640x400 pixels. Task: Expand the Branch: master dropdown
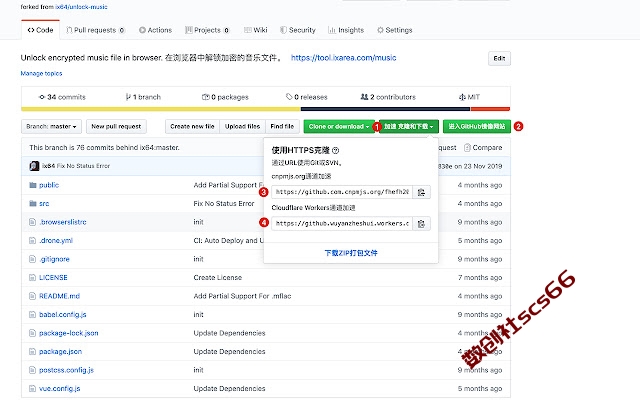[x=51, y=127]
